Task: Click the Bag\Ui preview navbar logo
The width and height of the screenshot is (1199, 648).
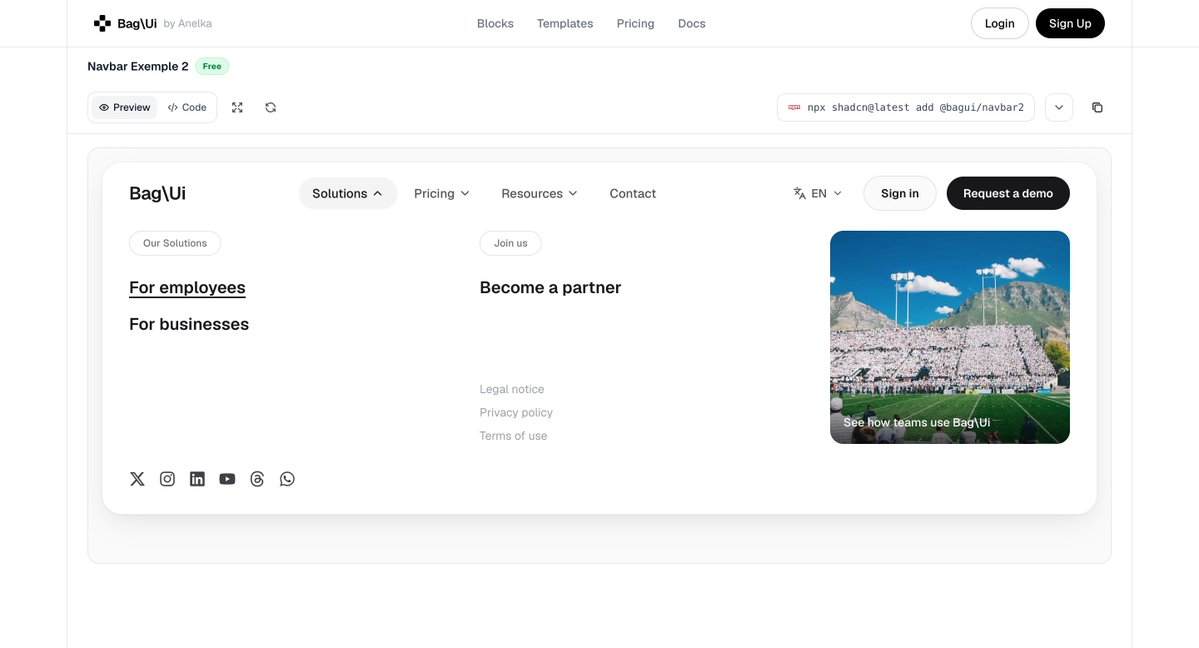Action: click(x=158, y=194)
